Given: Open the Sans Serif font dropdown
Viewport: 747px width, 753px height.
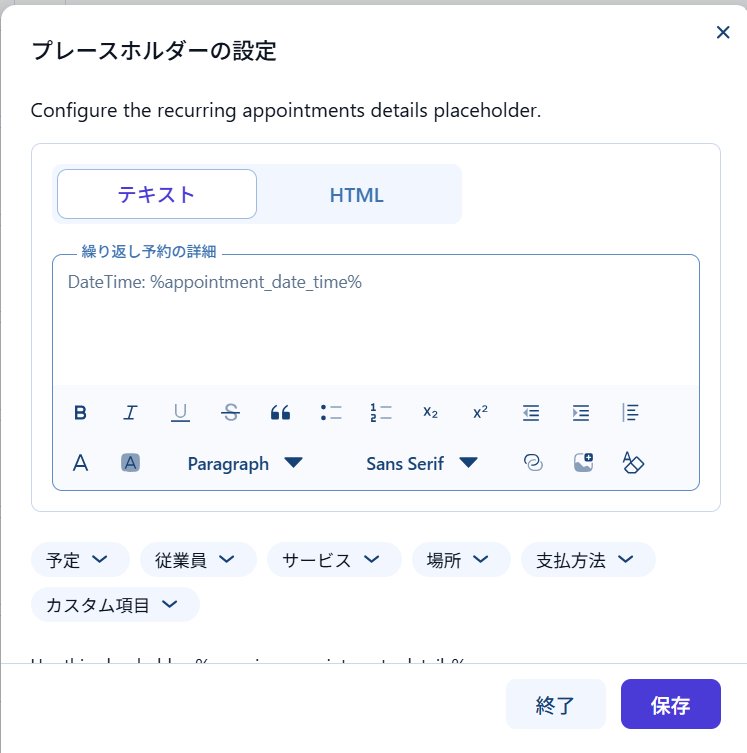Looking at the screenshot, I should click(x=421, y=463).
